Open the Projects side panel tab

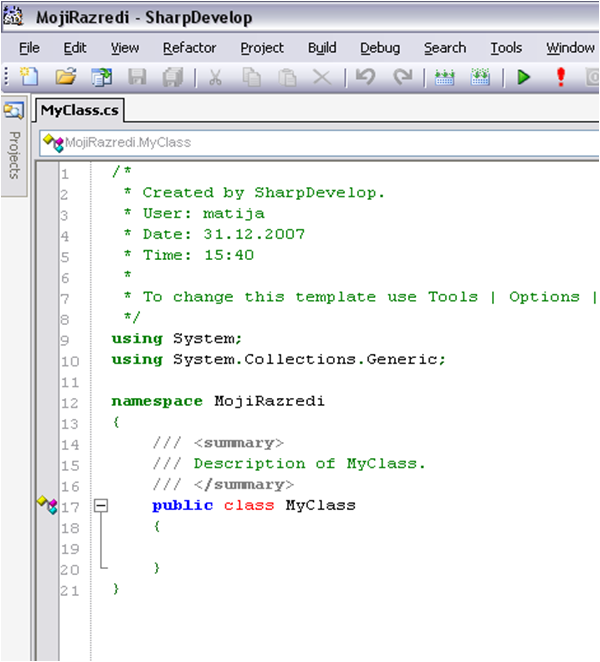[x=14, y=153]
